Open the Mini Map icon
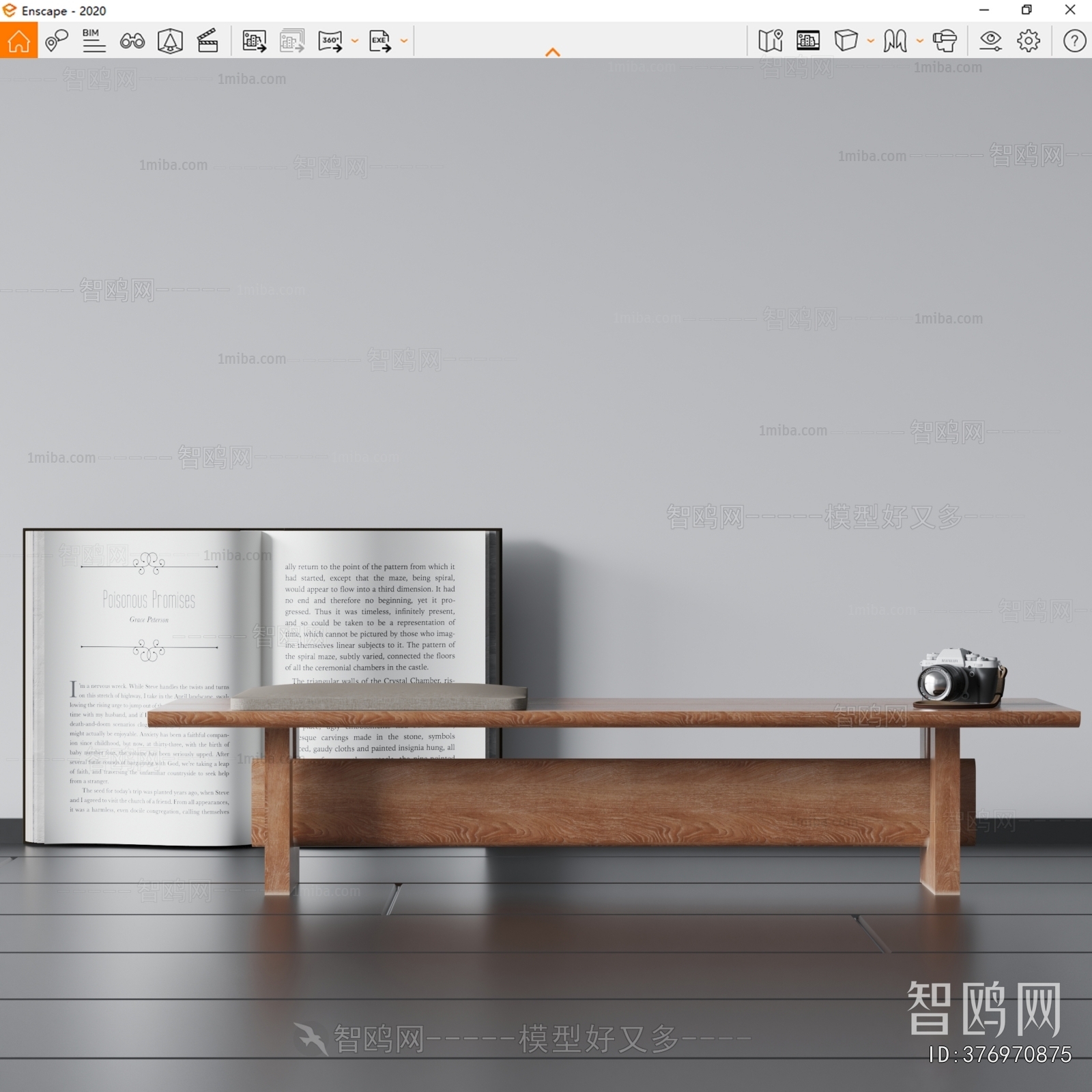The width and height of the screenshot is (1092, 1092). 771,41
